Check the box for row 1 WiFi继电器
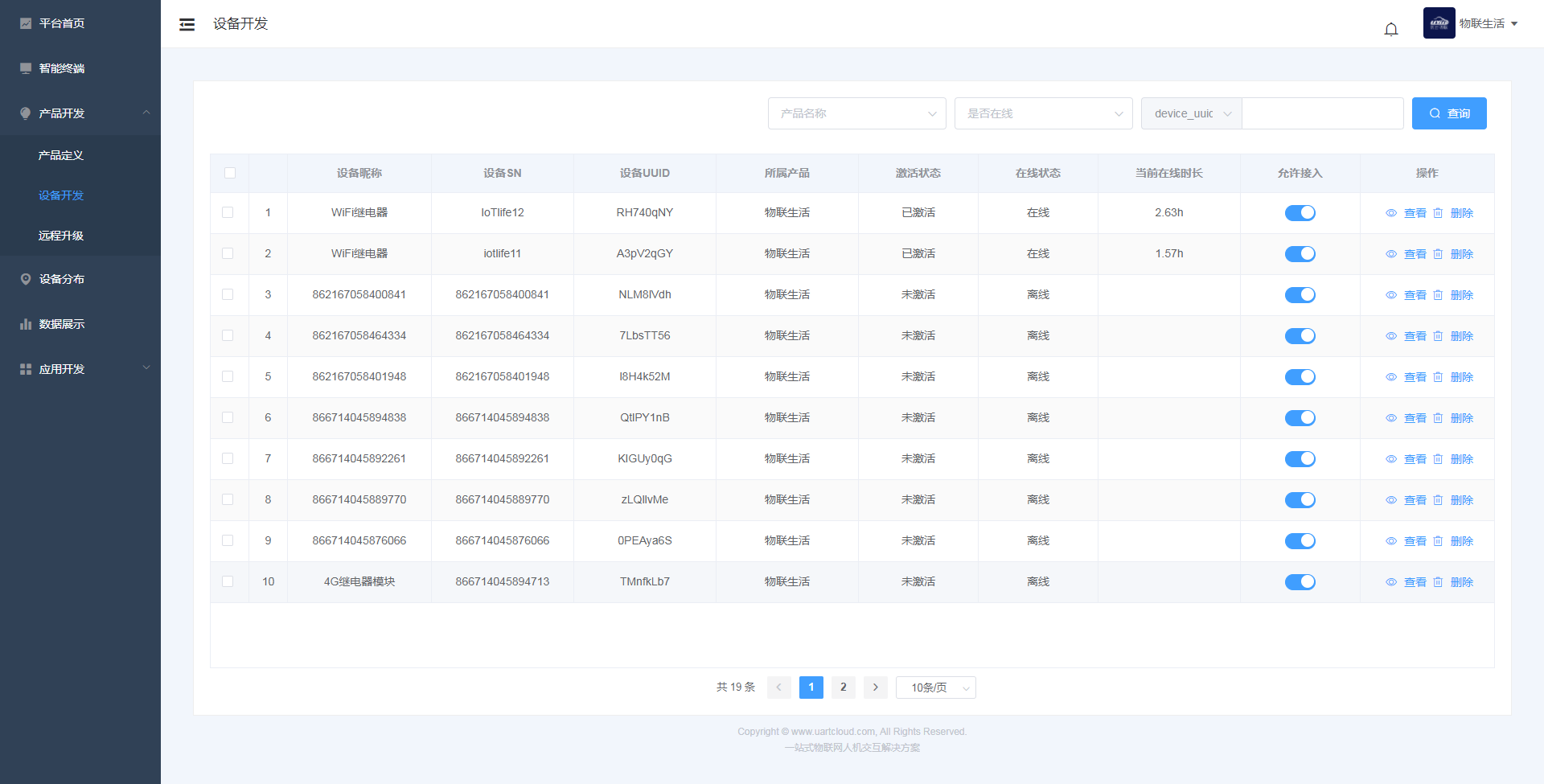 (228, 212)
